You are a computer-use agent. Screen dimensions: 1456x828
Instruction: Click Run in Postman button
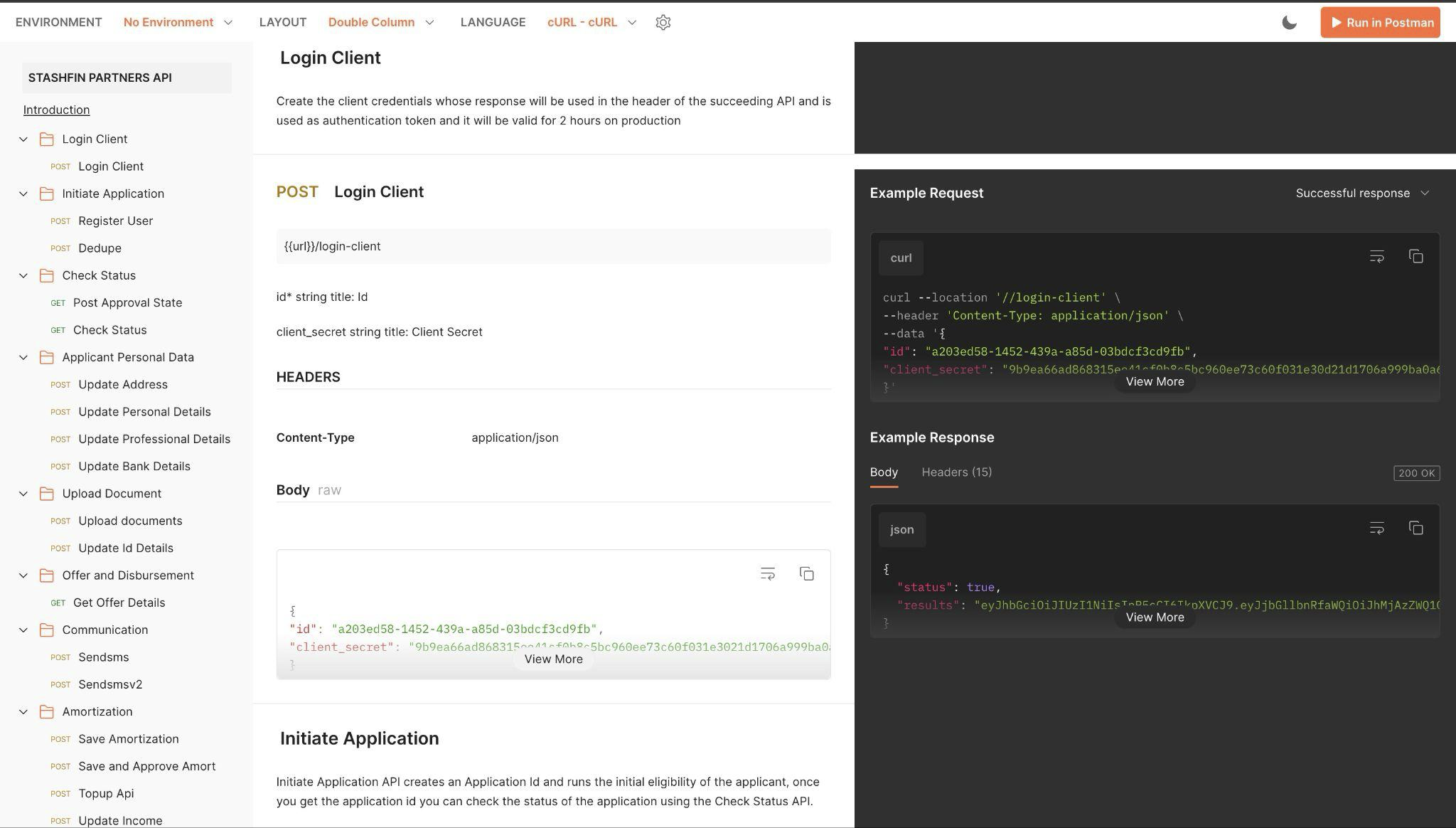click(x=1381, y=22)
